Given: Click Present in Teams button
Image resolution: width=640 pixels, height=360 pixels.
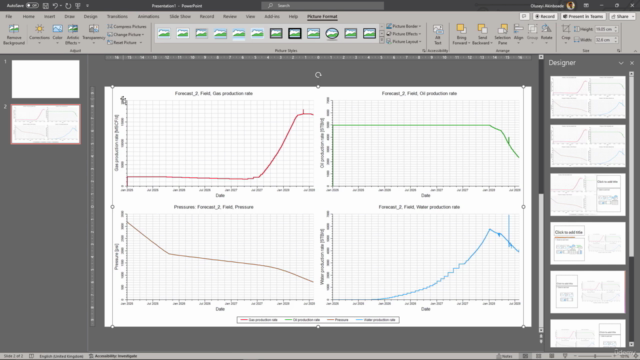Looking at the screenshot, I should pos(583,16).
